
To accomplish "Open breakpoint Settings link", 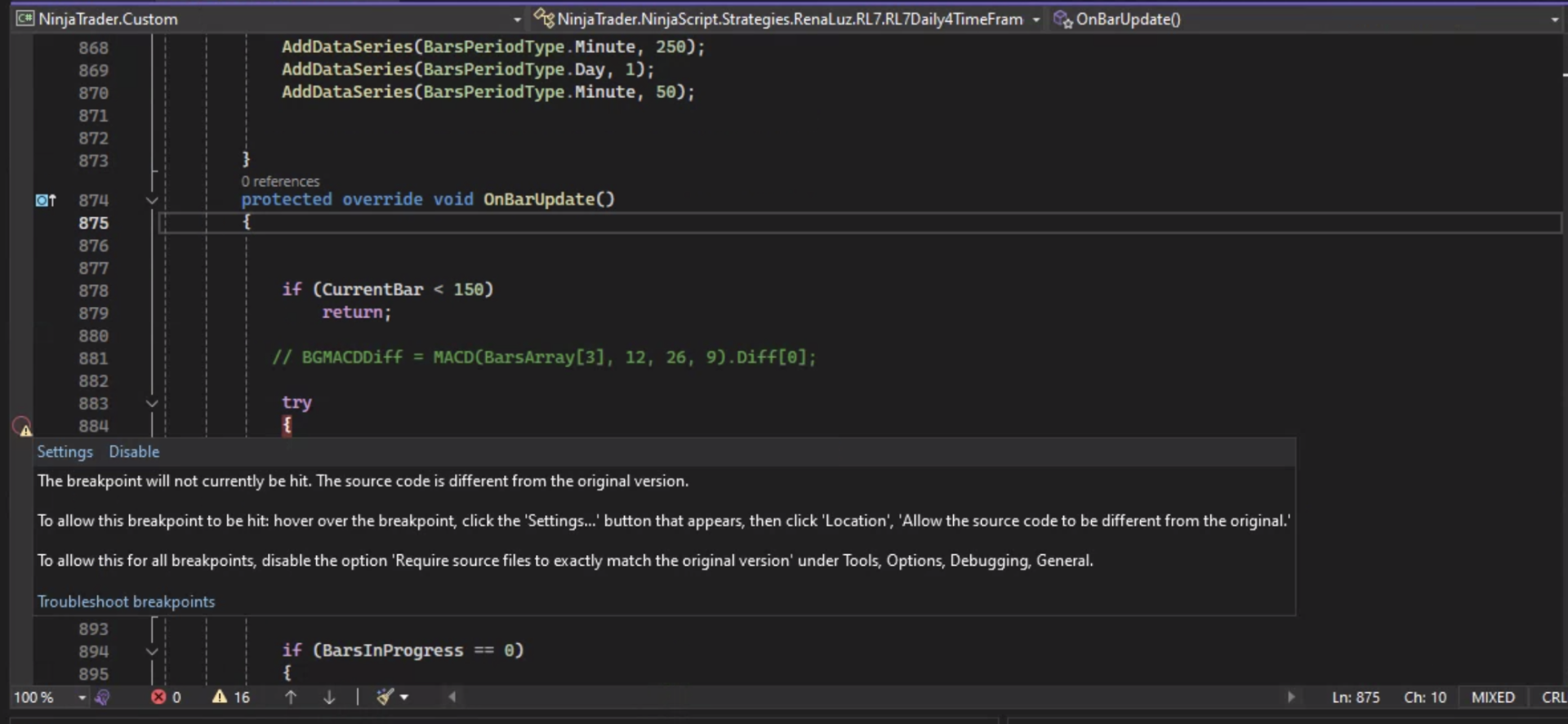I will tap(65, 452).
